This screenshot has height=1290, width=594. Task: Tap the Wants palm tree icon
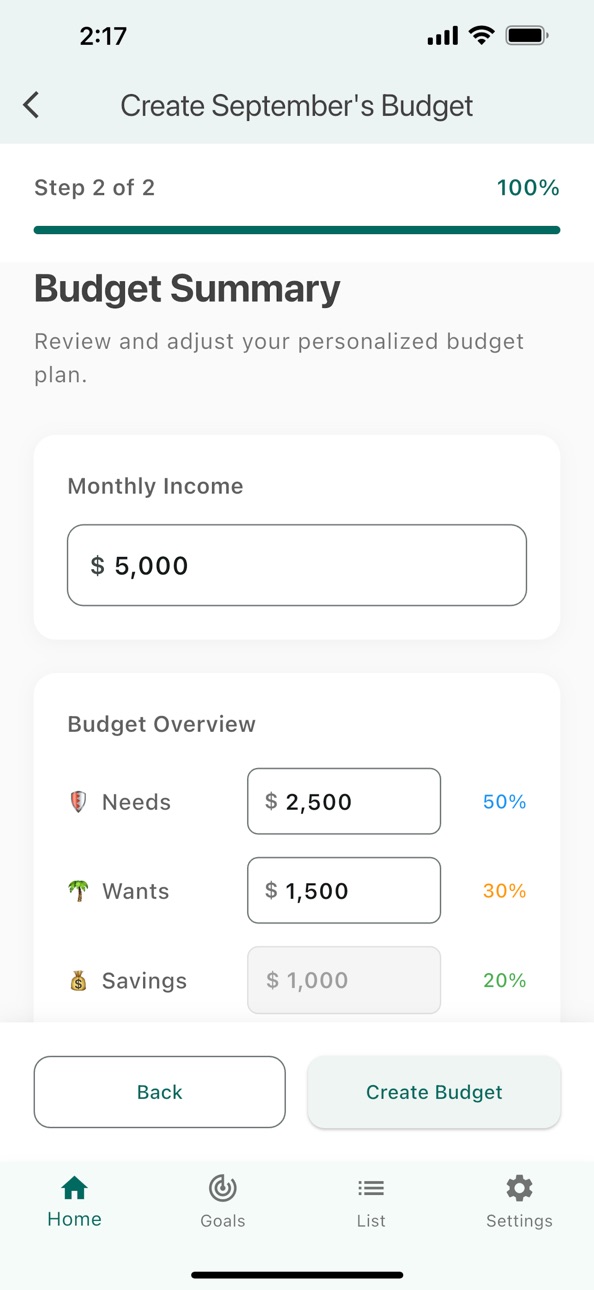pyautogui.click(x=78, y=891)
